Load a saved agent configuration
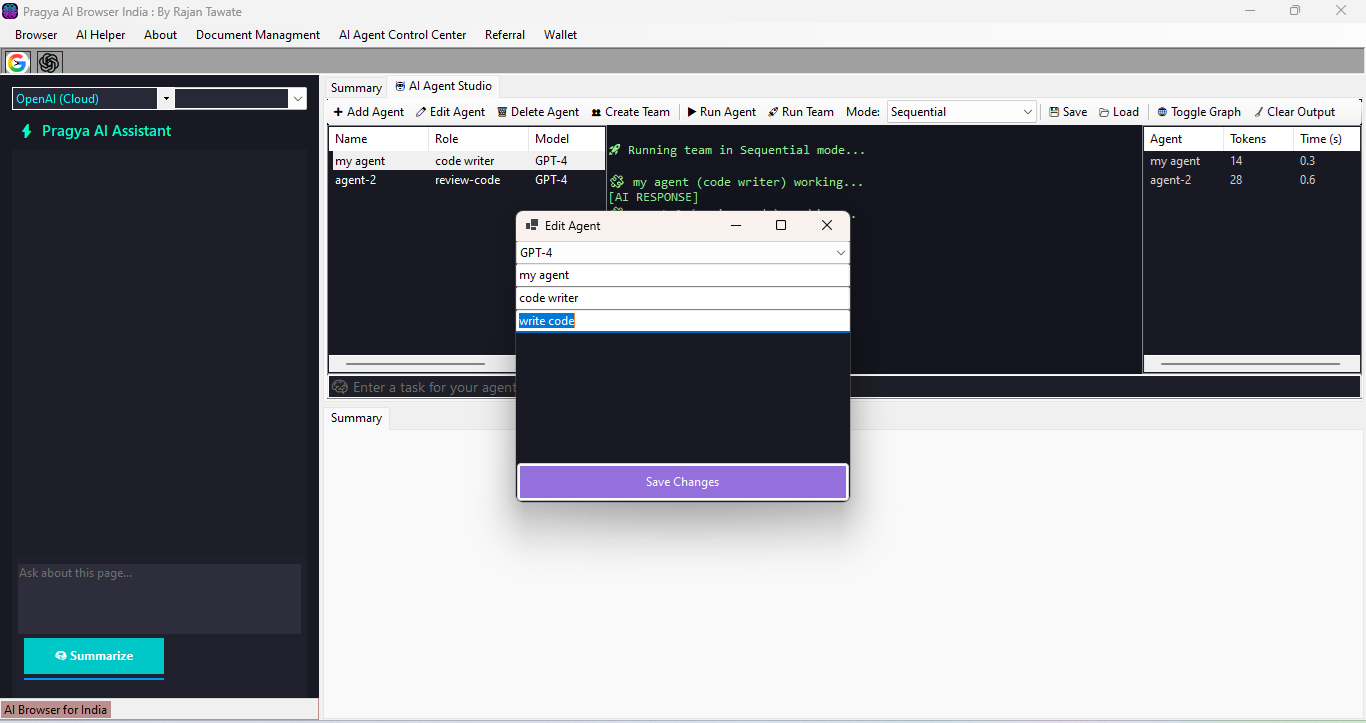This screenshot has height=723, width=1366. click(1119, 112)
